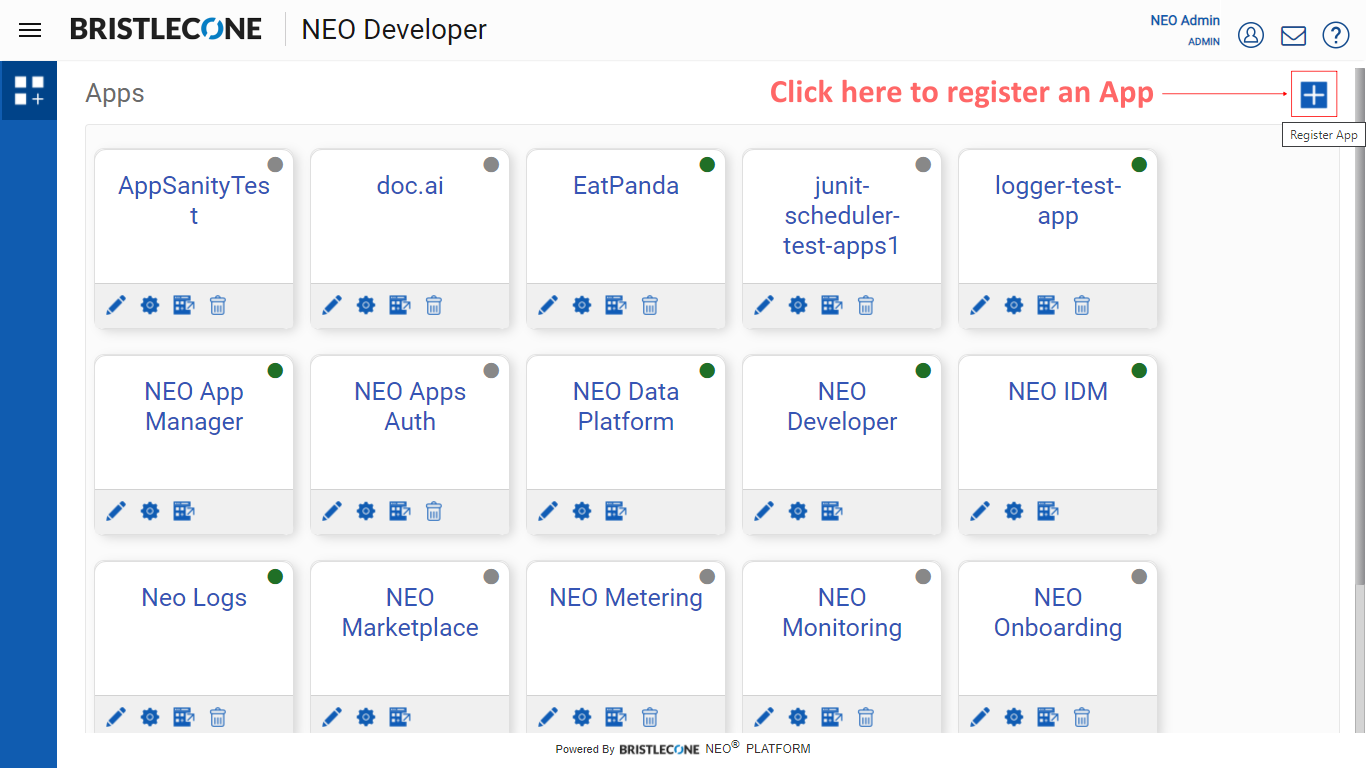1366x768 pixels.
Task: Open settings gear for AppSanityTest
Action: click(x=150, y=305)
